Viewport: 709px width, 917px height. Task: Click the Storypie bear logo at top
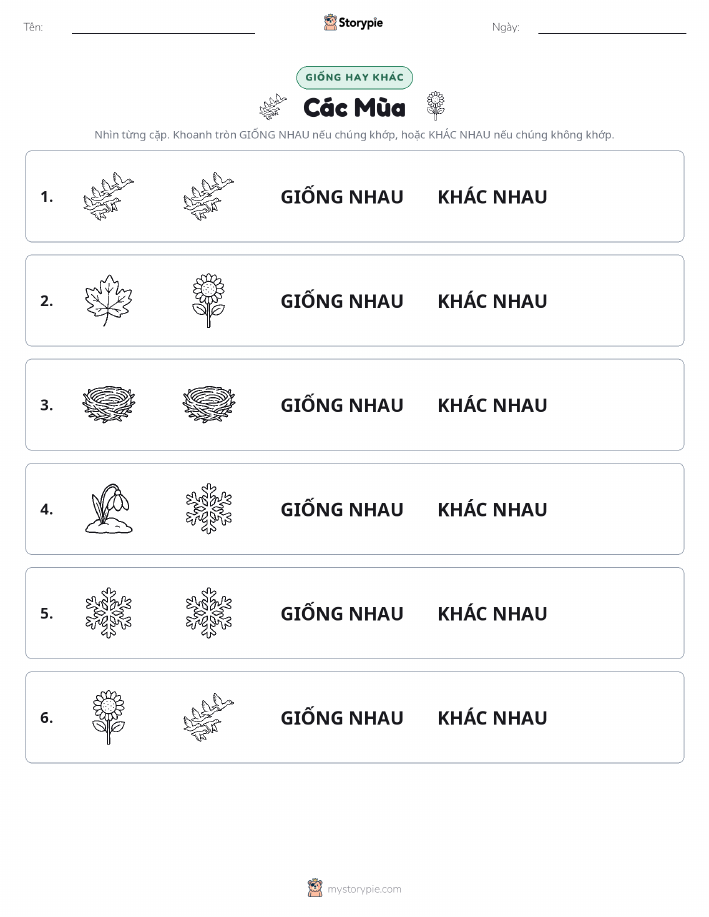pyautogui.click(x=331, y=23)
